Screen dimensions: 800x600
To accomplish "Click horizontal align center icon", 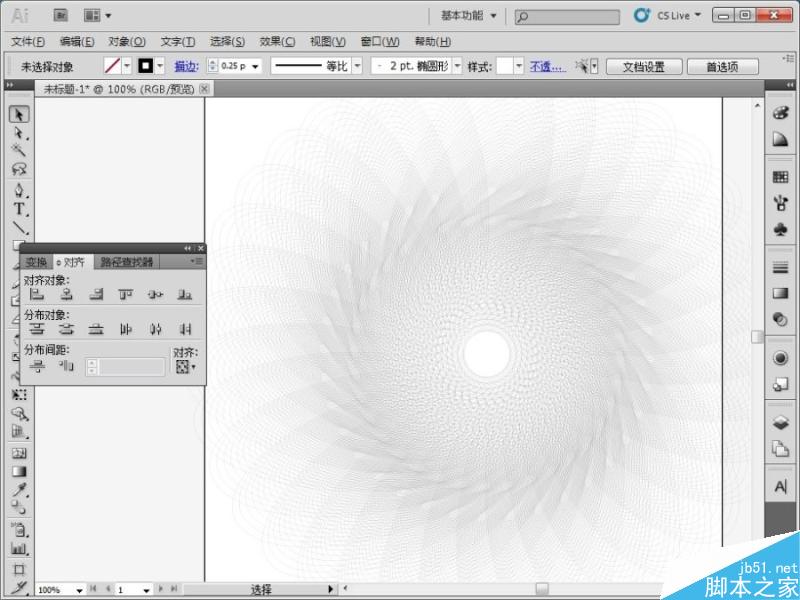I will click(x=66, y=294).
